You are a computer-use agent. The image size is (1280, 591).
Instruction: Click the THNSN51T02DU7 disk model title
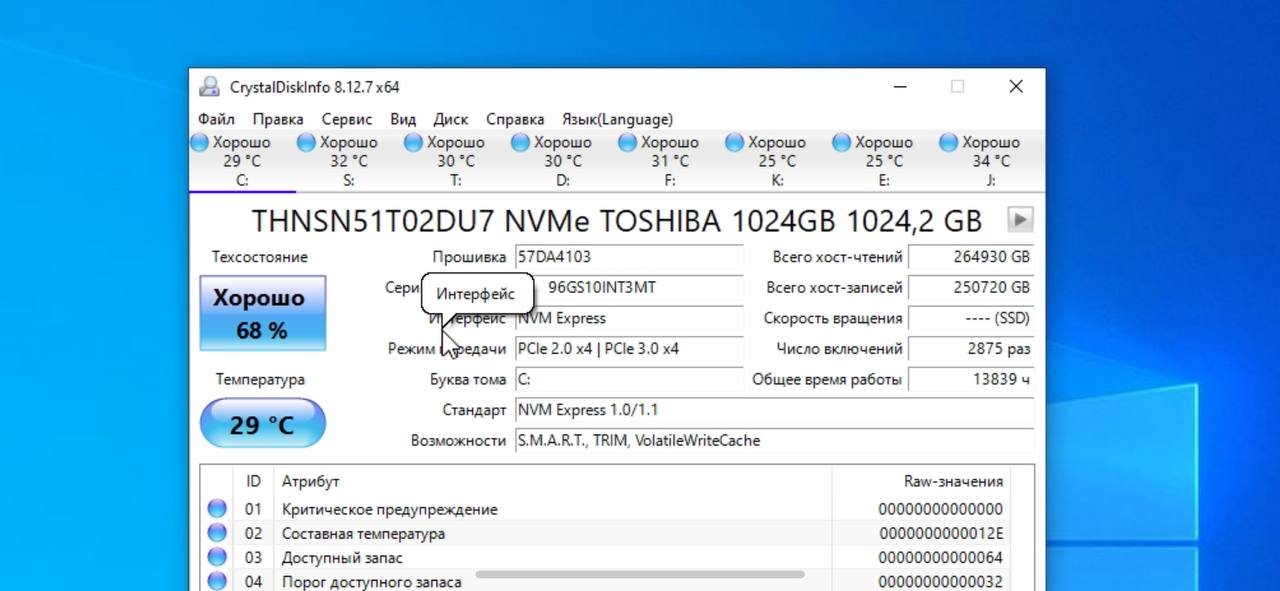pyautogui.click(x=617, y=220)
